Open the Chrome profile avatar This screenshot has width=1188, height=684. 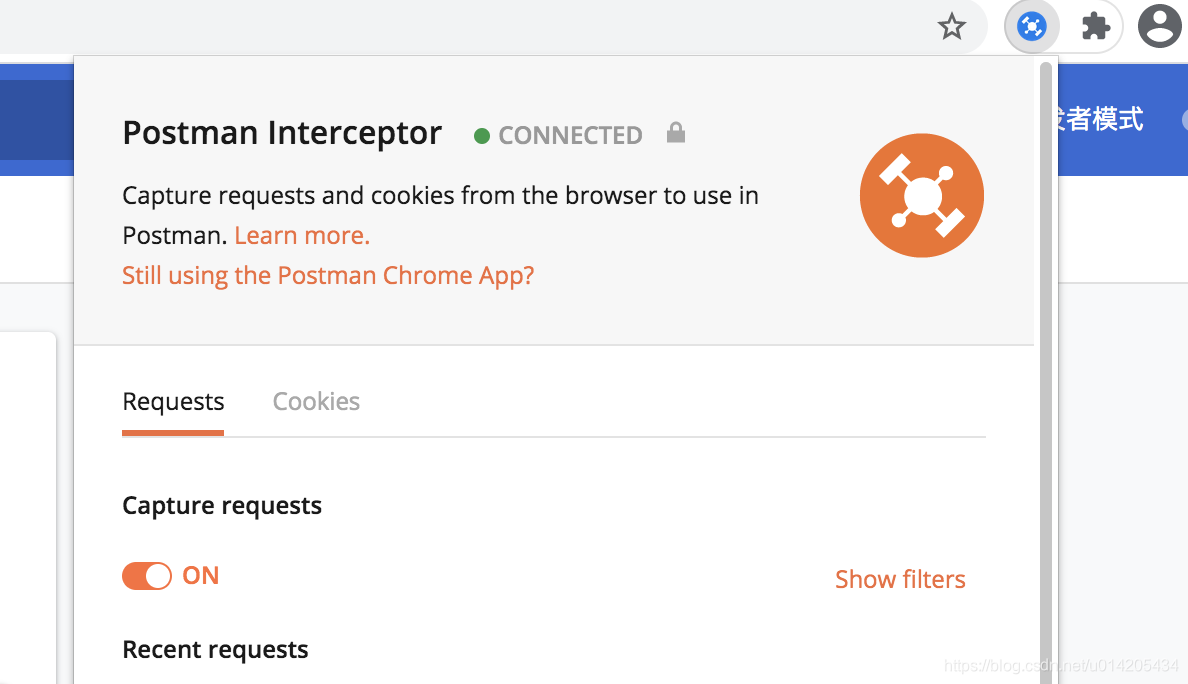tap(1160, 27)
